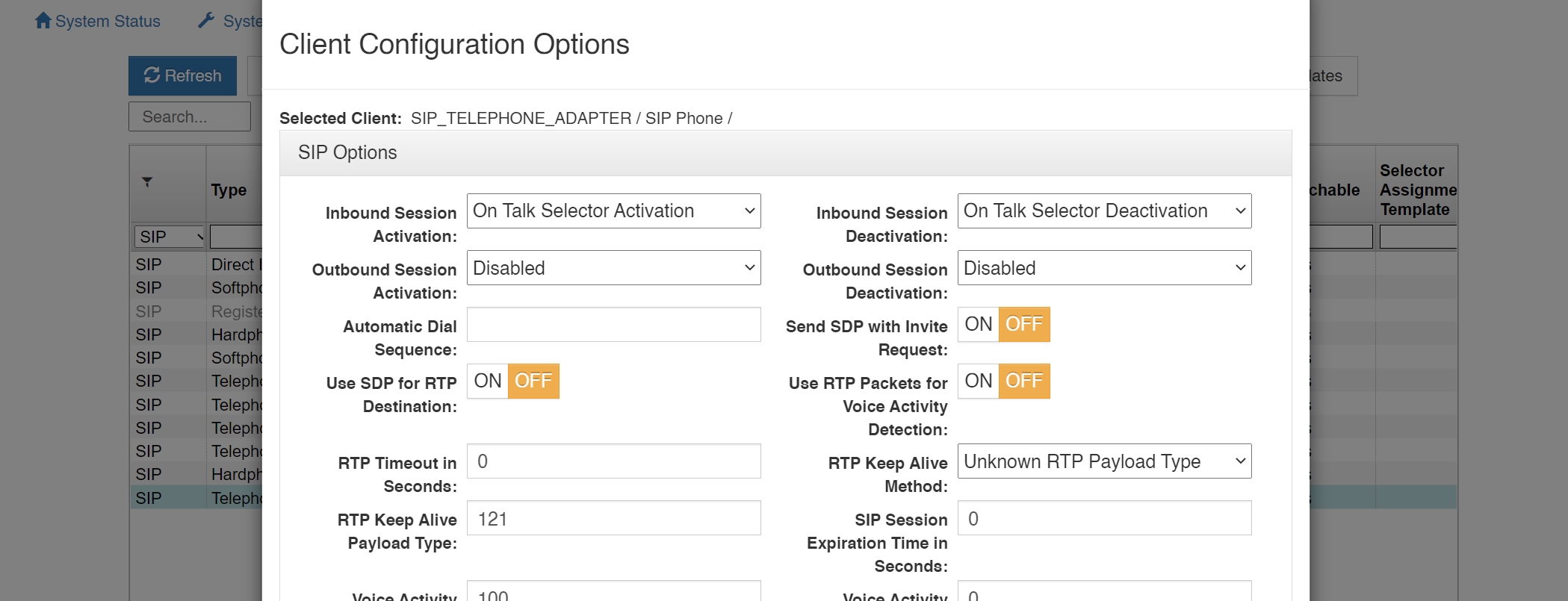Enable Use SDP for RTP Destination

[x=488, y=381]
